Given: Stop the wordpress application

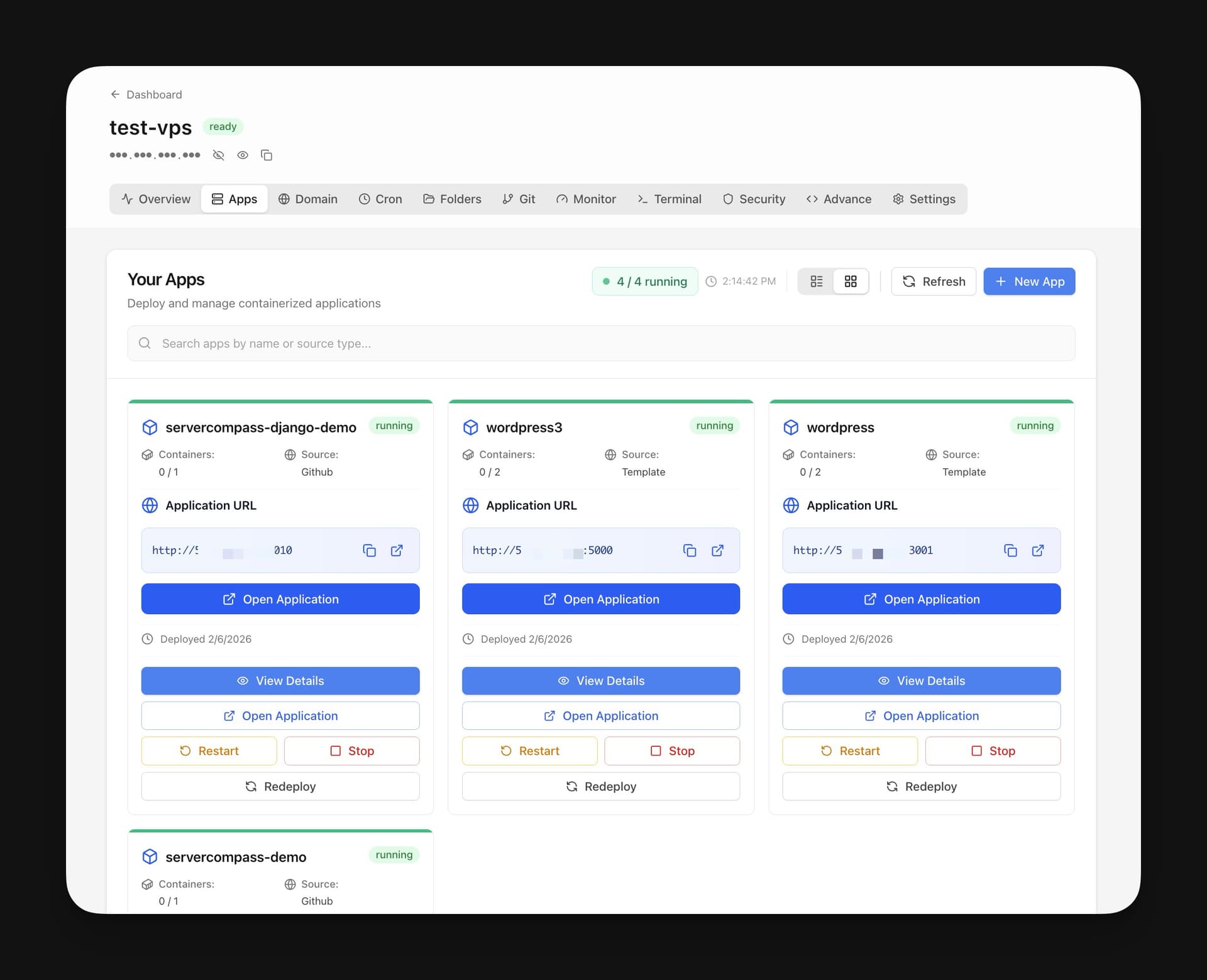Looking at the screenshot, I should point(993,751).
